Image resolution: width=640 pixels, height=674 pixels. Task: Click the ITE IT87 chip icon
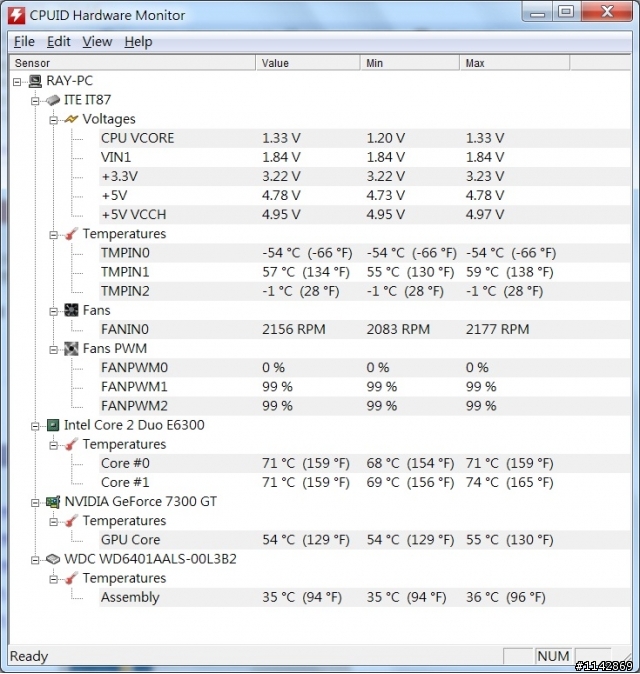click(x=53, y=101)
